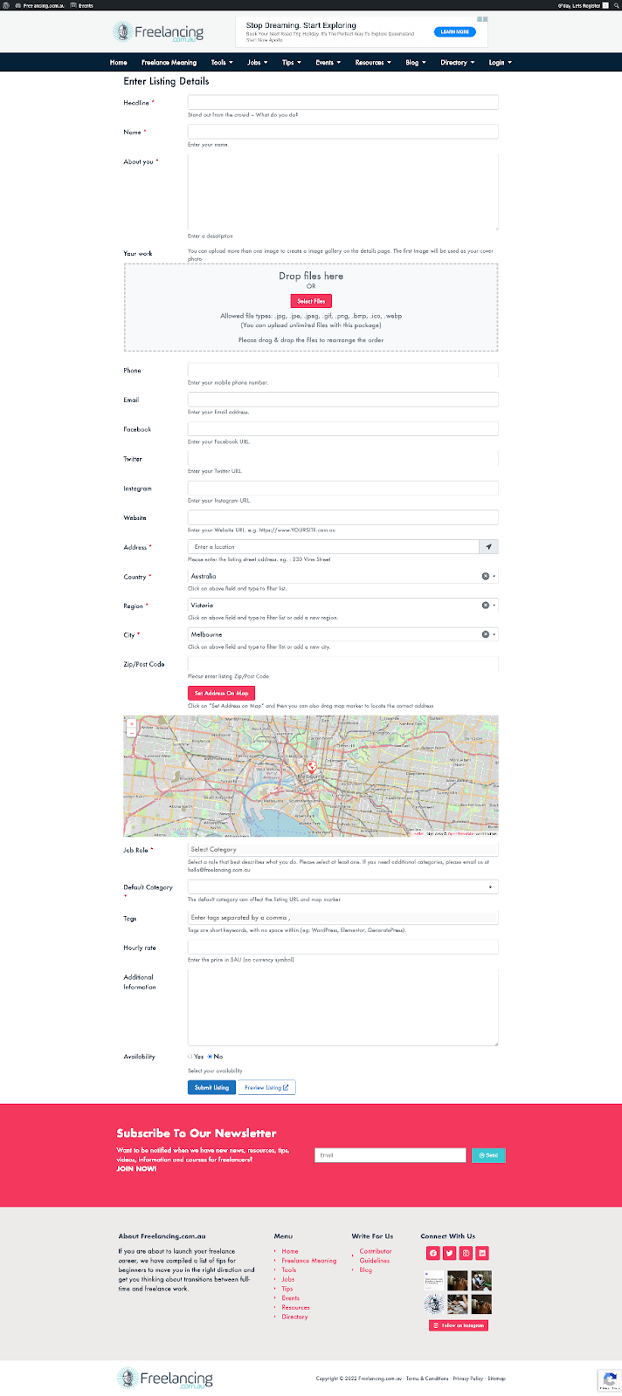This screenshot has height=1396, width=622.
Task: Click the Preview Listing button
Action: 266,1087
